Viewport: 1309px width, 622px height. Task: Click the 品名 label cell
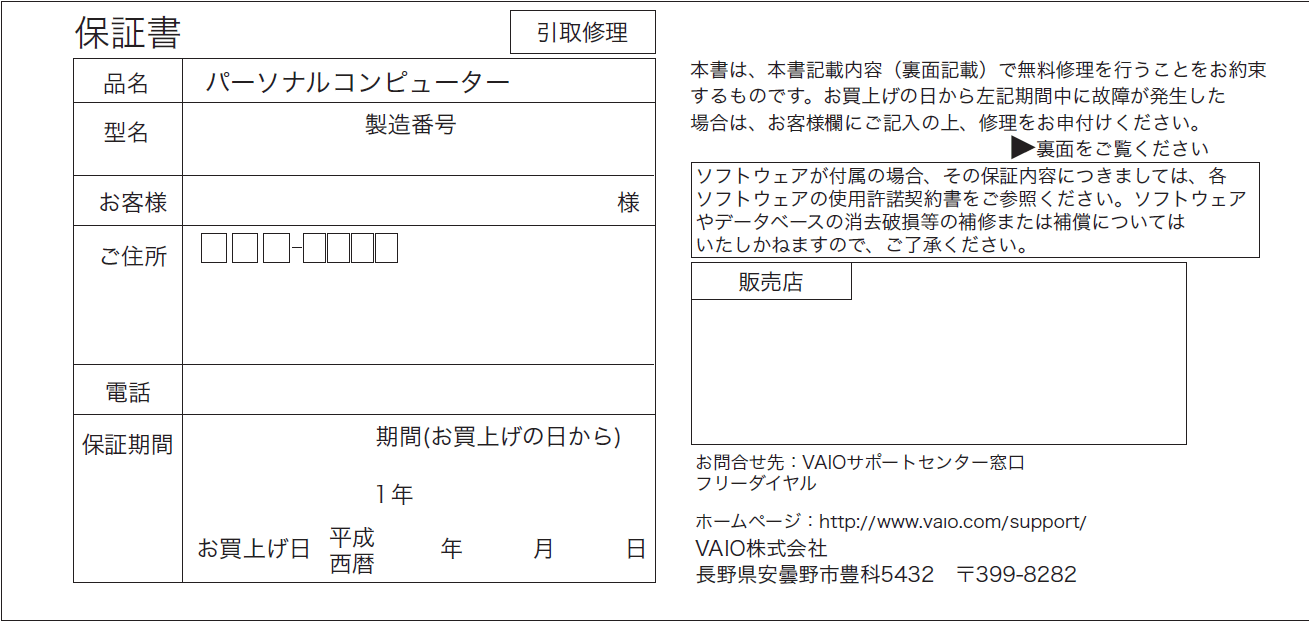128,81
